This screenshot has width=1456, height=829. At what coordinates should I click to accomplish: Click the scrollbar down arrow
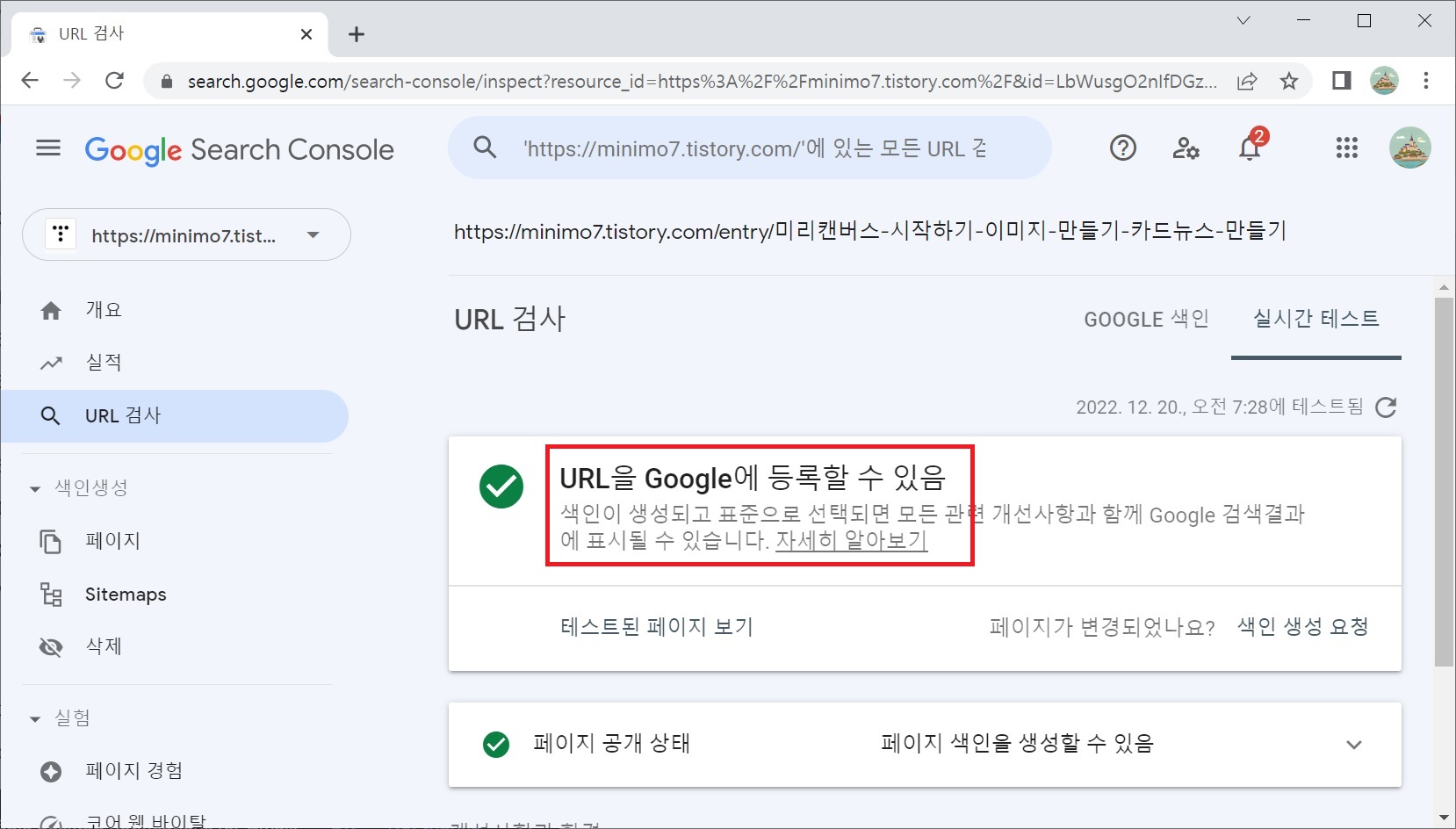point(1444,818)
